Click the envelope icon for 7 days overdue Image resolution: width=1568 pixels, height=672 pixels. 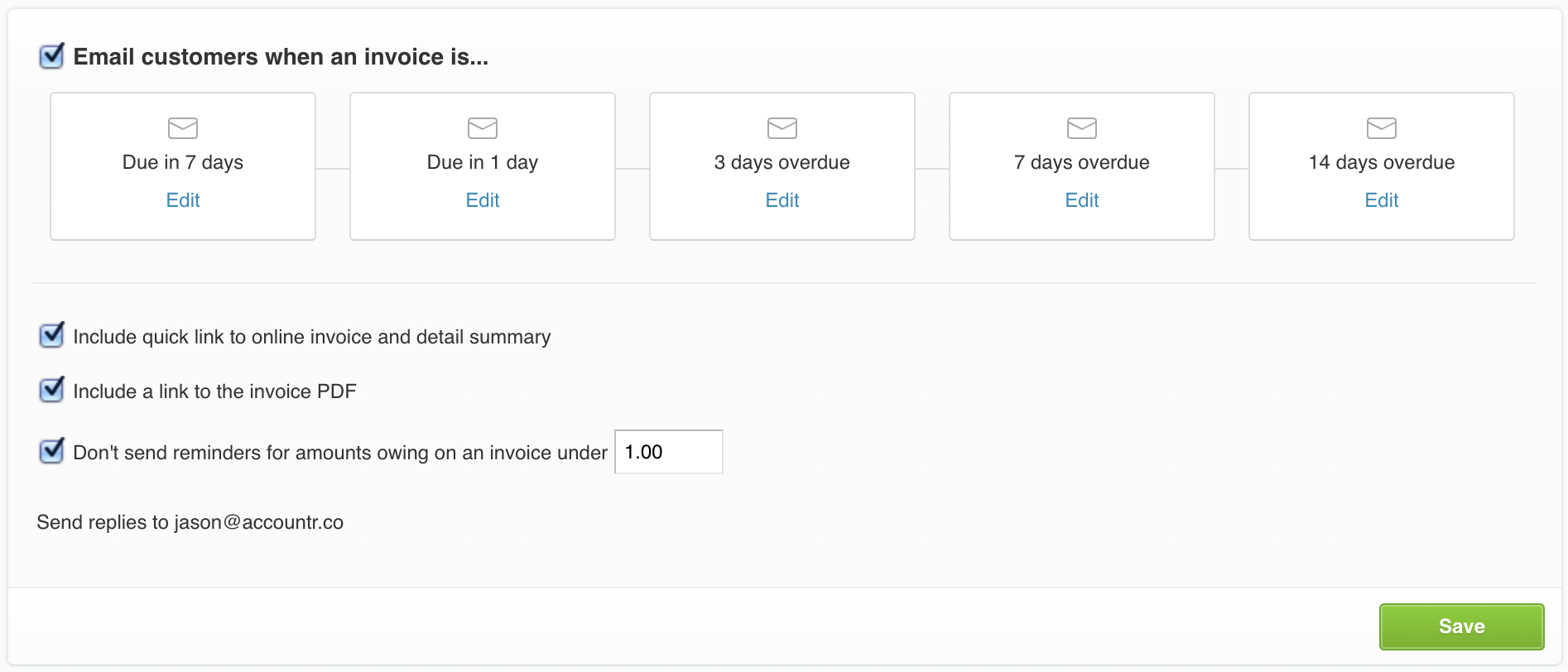click(1082, 128)
